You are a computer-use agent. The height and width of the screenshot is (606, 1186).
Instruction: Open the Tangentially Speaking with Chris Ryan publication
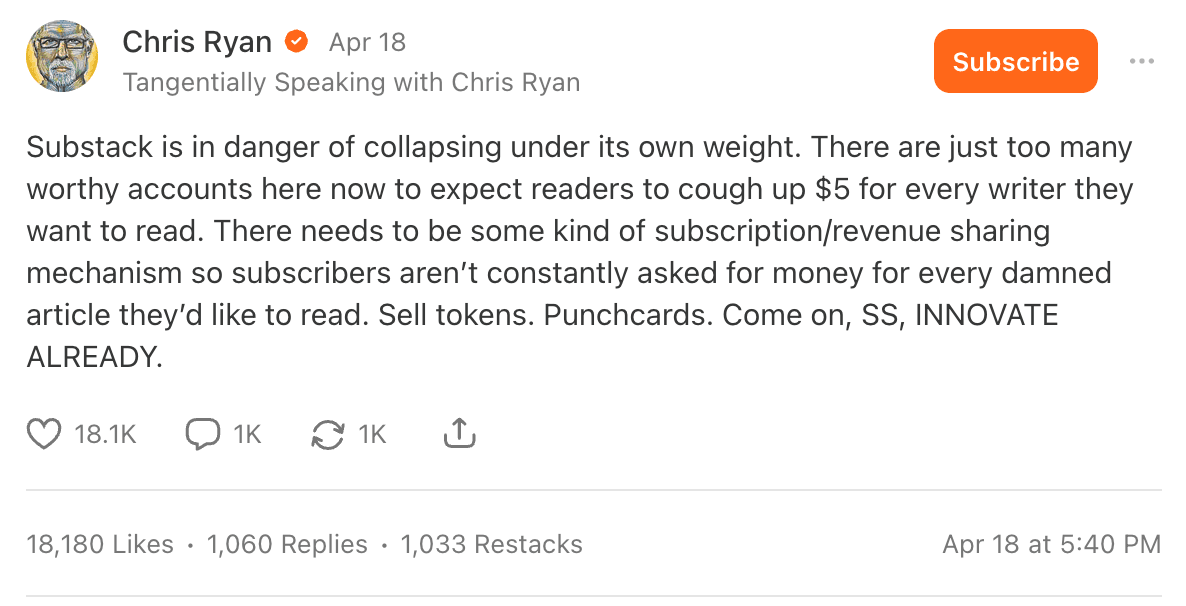pyautogui.click(x=351, y=82)
